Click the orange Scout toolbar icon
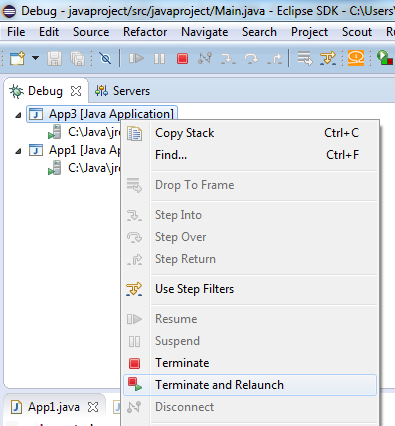 (356, 58)
